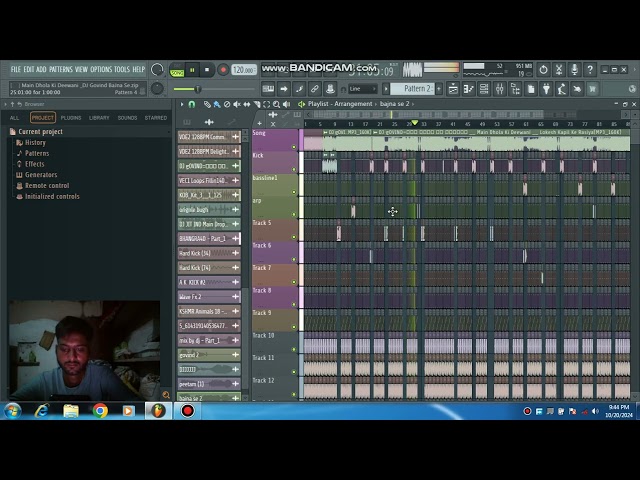Open the plugin picker plug icon
This screenshot has height=480, width=640.
(x=546, y=89)
